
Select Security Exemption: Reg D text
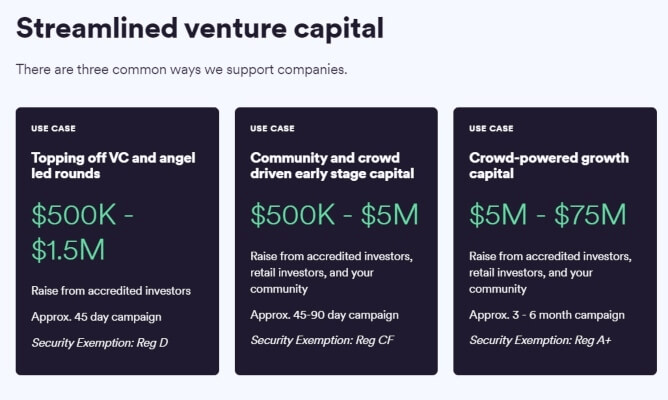coord(100,342)
